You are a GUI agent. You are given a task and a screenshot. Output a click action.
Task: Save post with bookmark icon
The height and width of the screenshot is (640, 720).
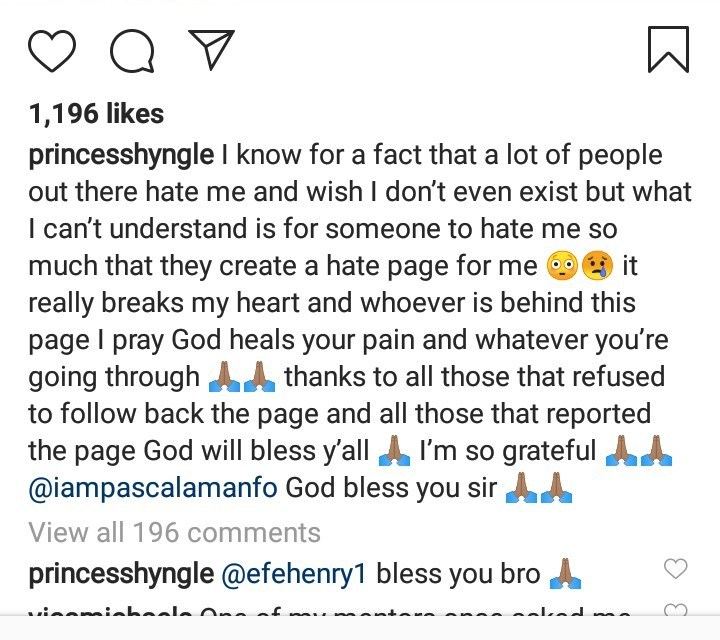pyautogui.click(x=668, y=50)
